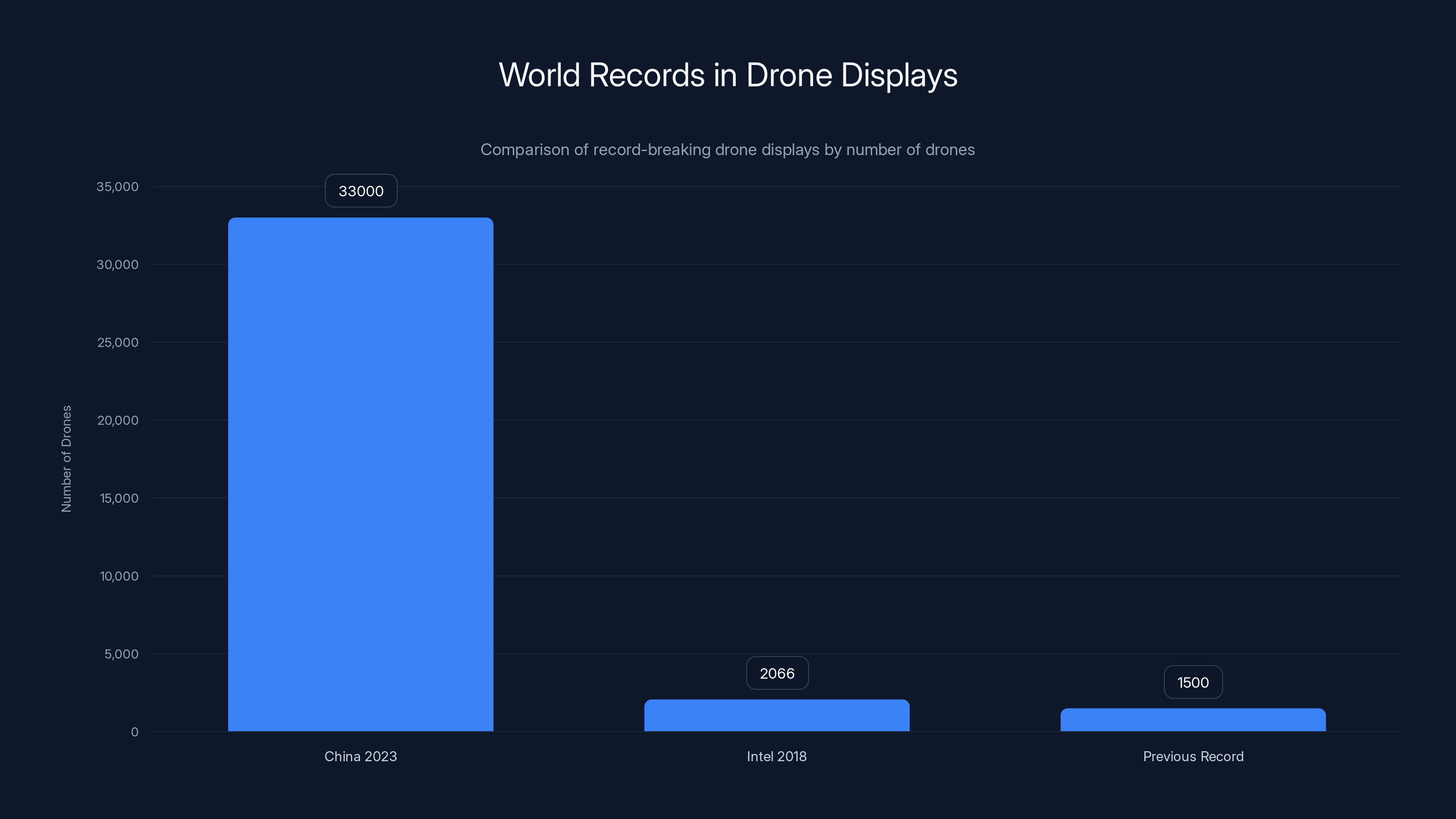Viewport: 1456px width, 819px height.
Task: Click the Intel 2018 bar
Action: 777,715
